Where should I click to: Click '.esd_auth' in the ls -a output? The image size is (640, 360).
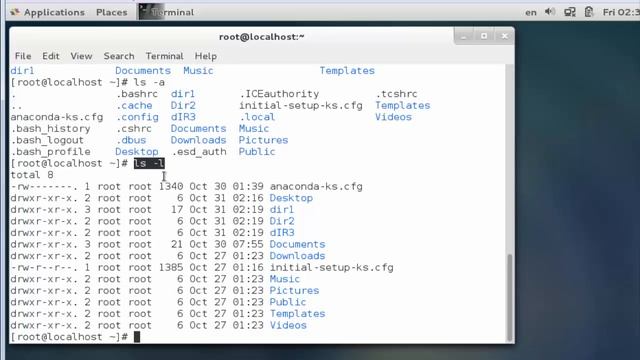point(199,152)
